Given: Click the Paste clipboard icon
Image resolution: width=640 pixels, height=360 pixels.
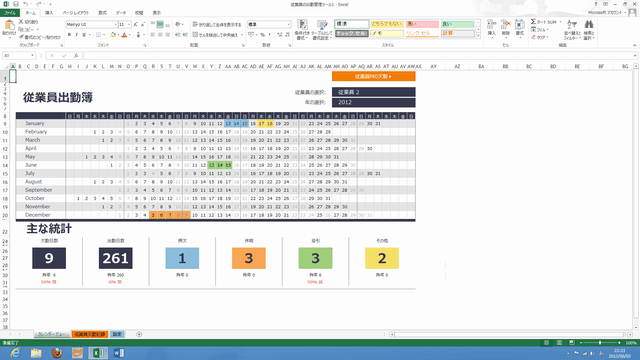Looking at the screenshot, I should pos(9,26).
